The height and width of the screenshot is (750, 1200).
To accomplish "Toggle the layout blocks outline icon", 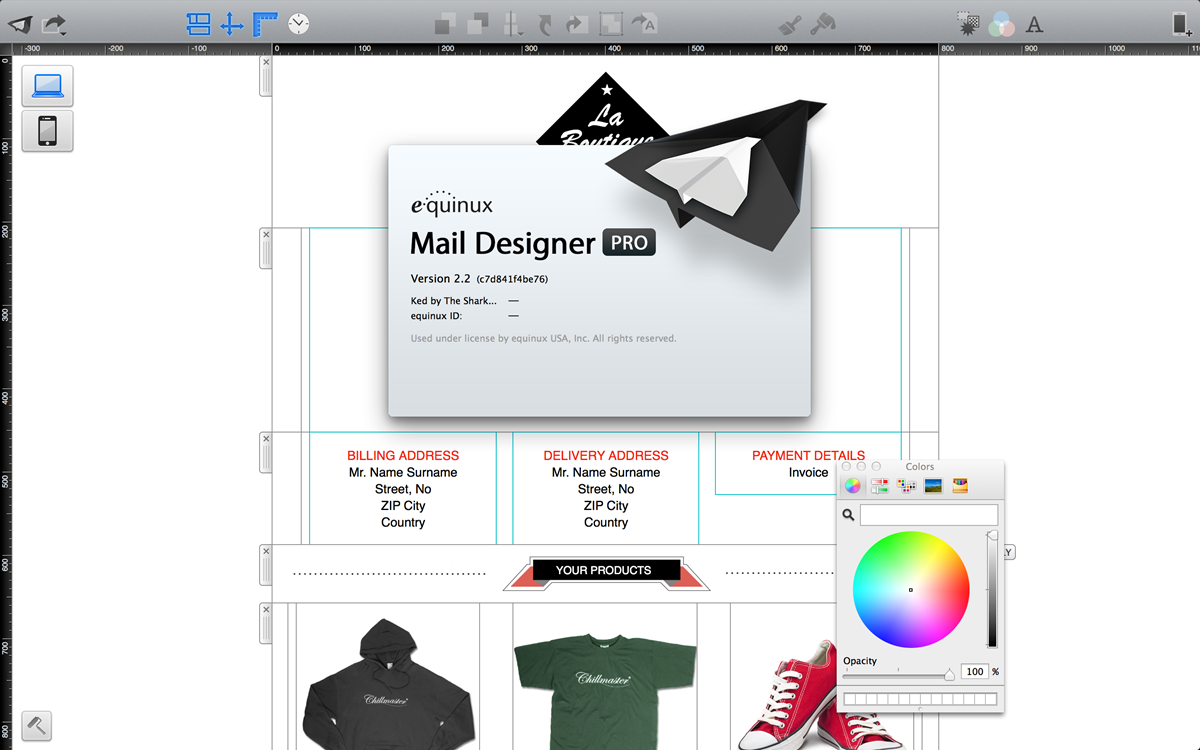I will 198,23.
